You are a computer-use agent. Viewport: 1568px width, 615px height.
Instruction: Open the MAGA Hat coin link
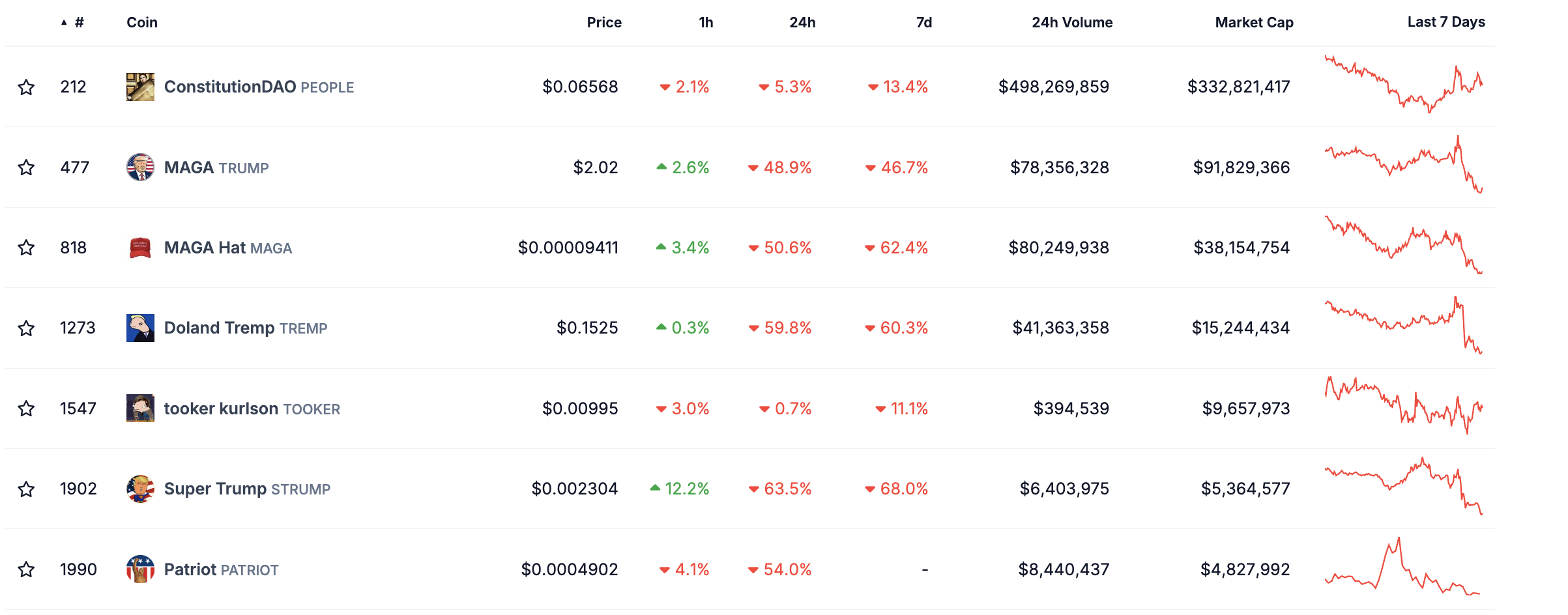click(x=205, y=248)
